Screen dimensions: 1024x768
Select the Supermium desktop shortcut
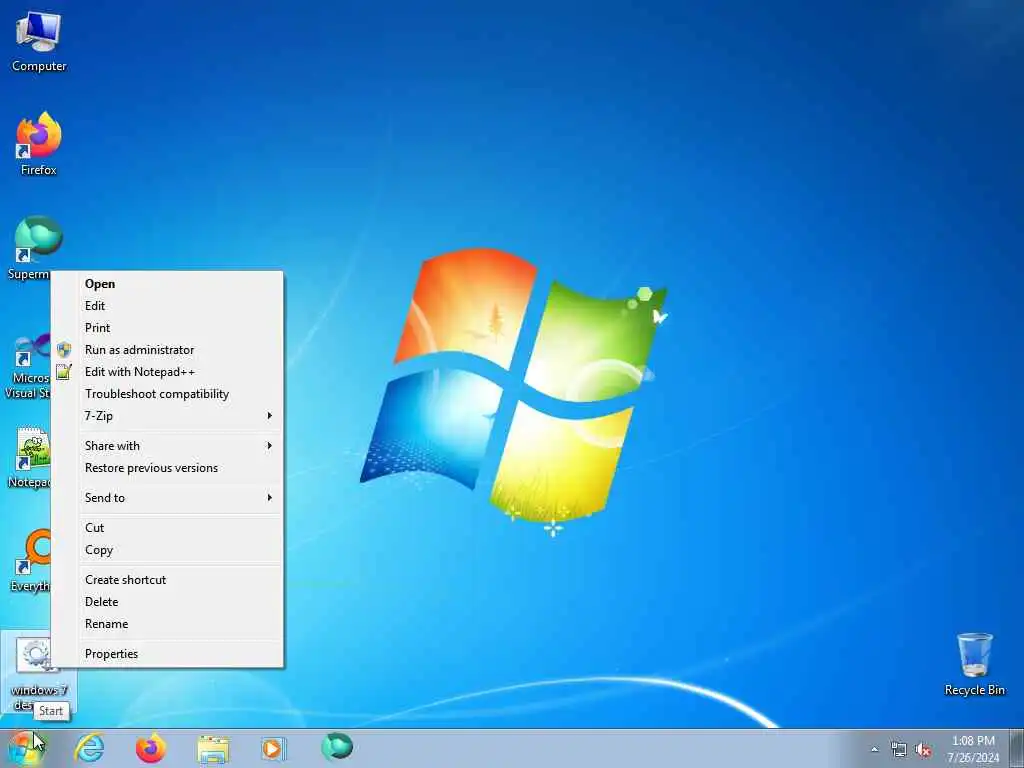29,248
